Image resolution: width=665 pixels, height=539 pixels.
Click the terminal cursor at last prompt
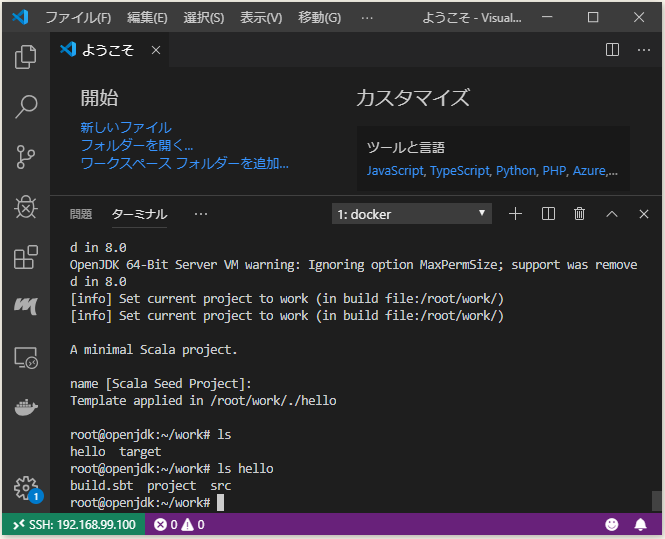[221, 503]
